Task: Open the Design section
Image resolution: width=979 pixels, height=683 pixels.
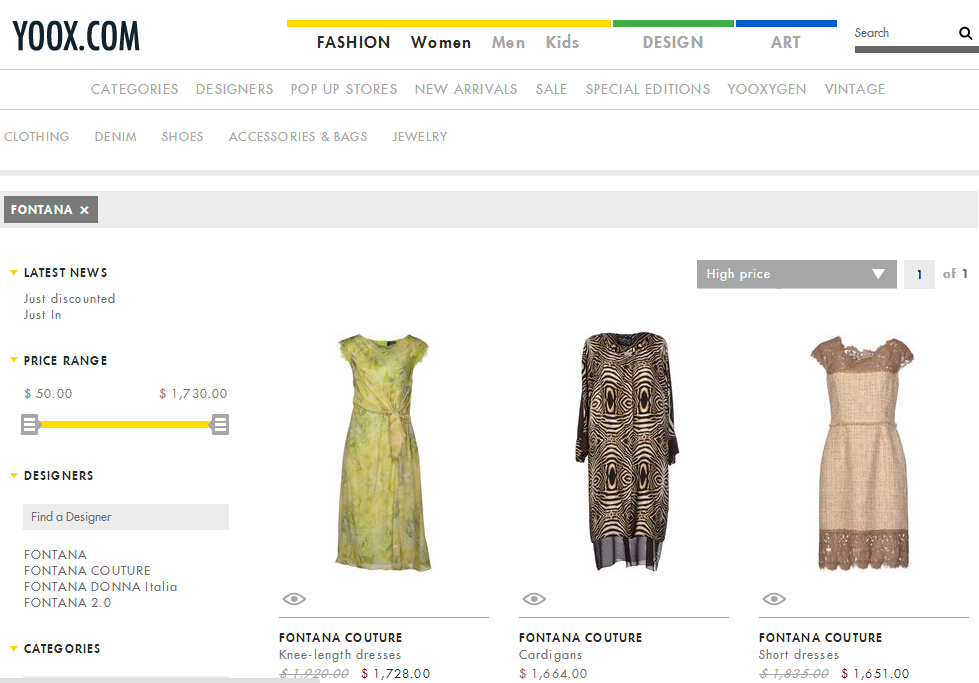Action: point(673,42)
